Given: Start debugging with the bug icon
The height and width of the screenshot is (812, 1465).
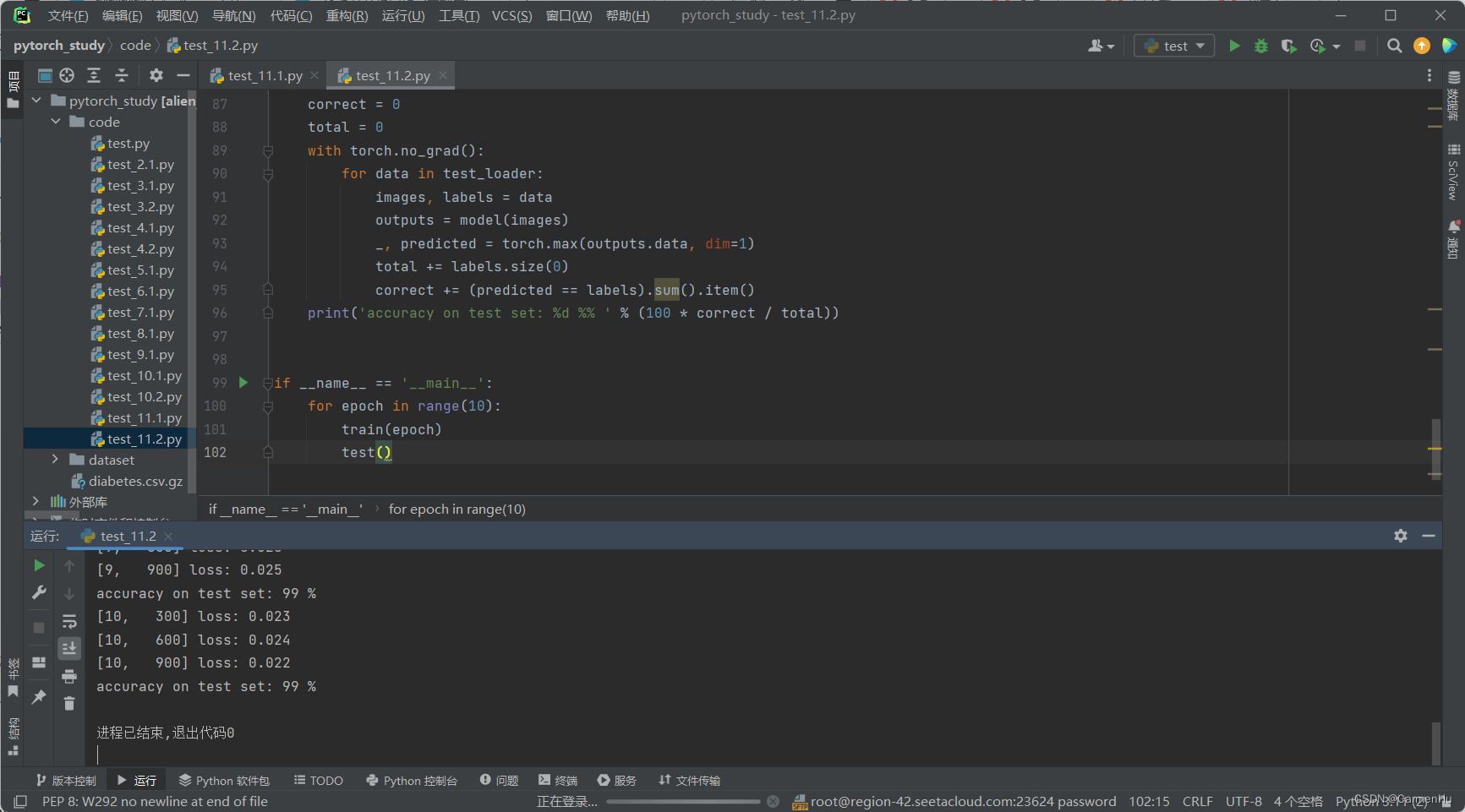Looking at the screenshot, I should click(x=1261, y=46).
